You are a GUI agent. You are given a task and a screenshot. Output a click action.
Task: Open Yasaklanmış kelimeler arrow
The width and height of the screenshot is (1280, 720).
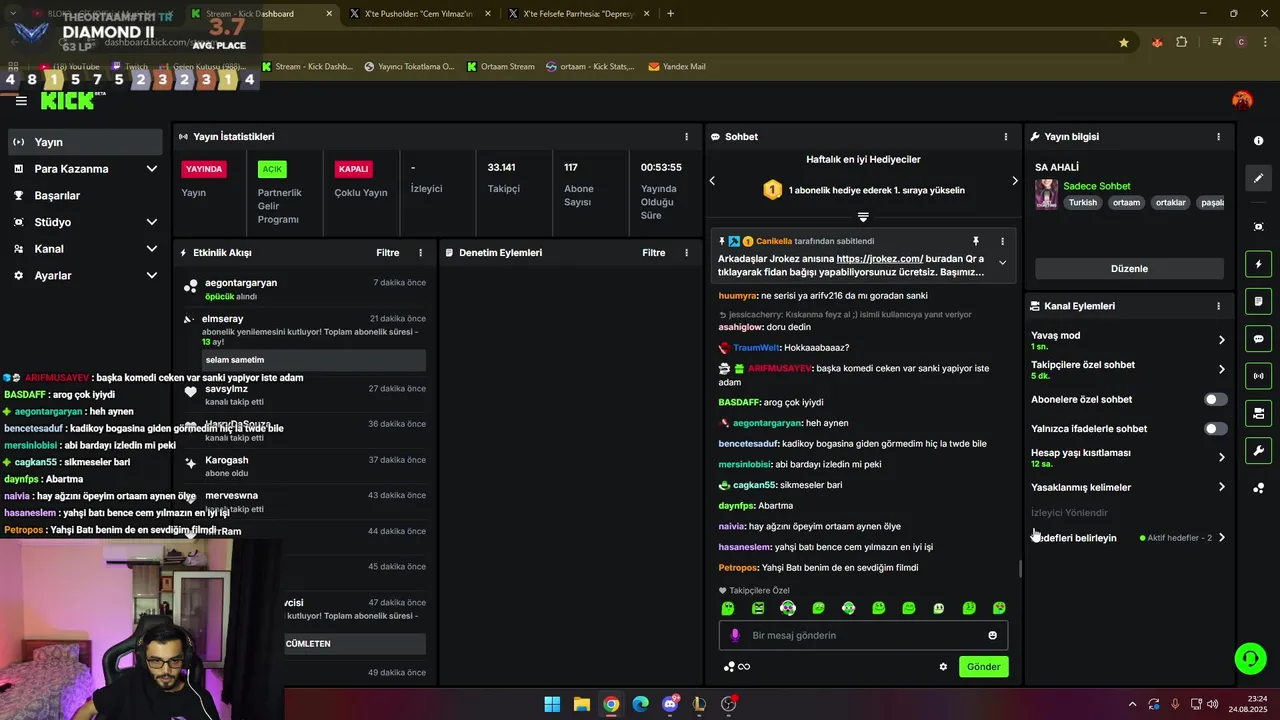(1221, 487)
